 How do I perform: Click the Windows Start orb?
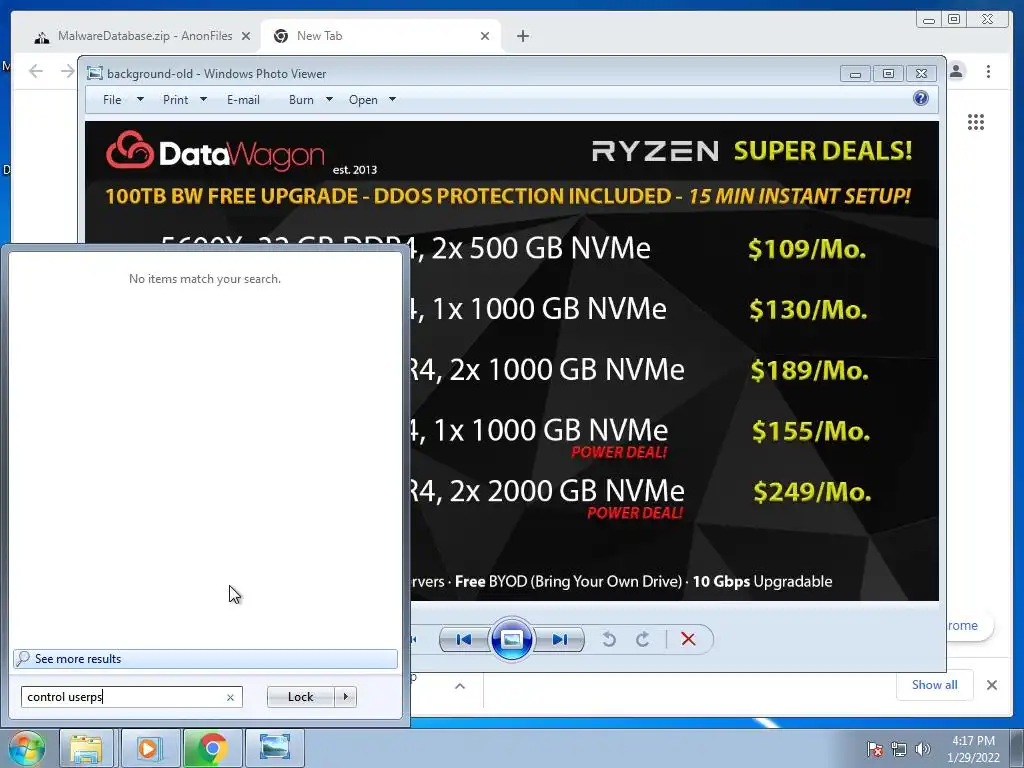click(26, 748)
